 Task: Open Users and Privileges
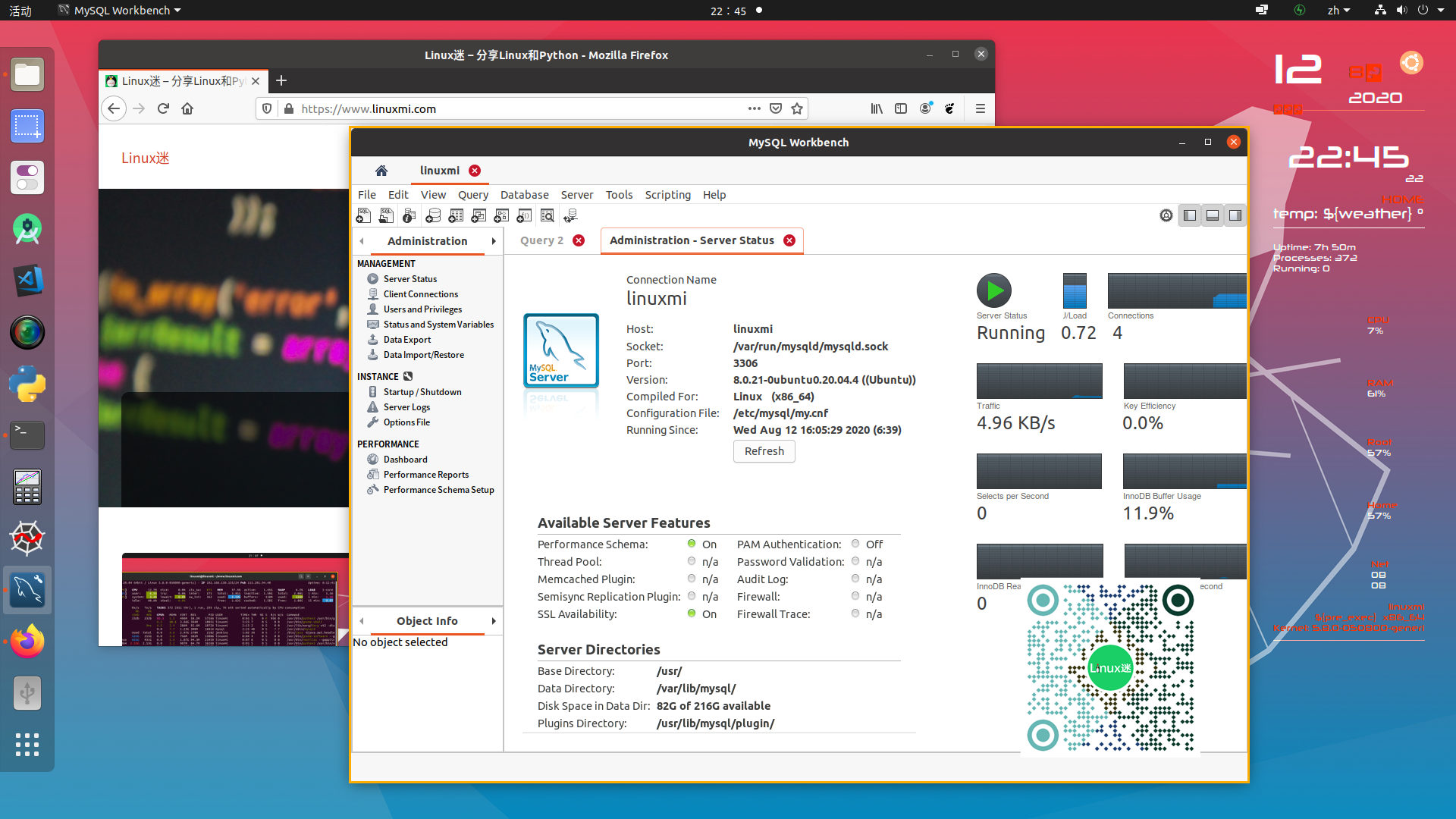[422, 309]
